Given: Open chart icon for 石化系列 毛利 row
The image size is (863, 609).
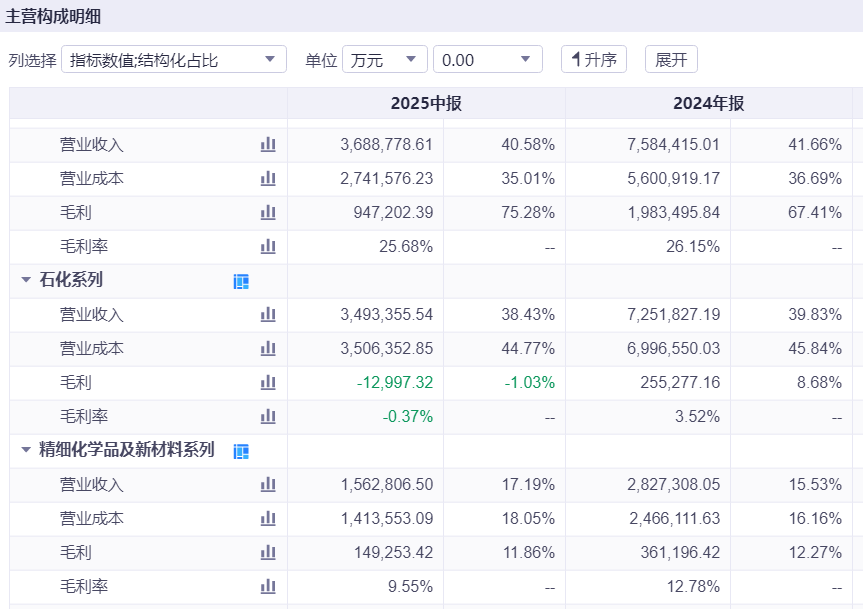Looking at the screenshot, I should pyautogui.click(x=268, y=382).
